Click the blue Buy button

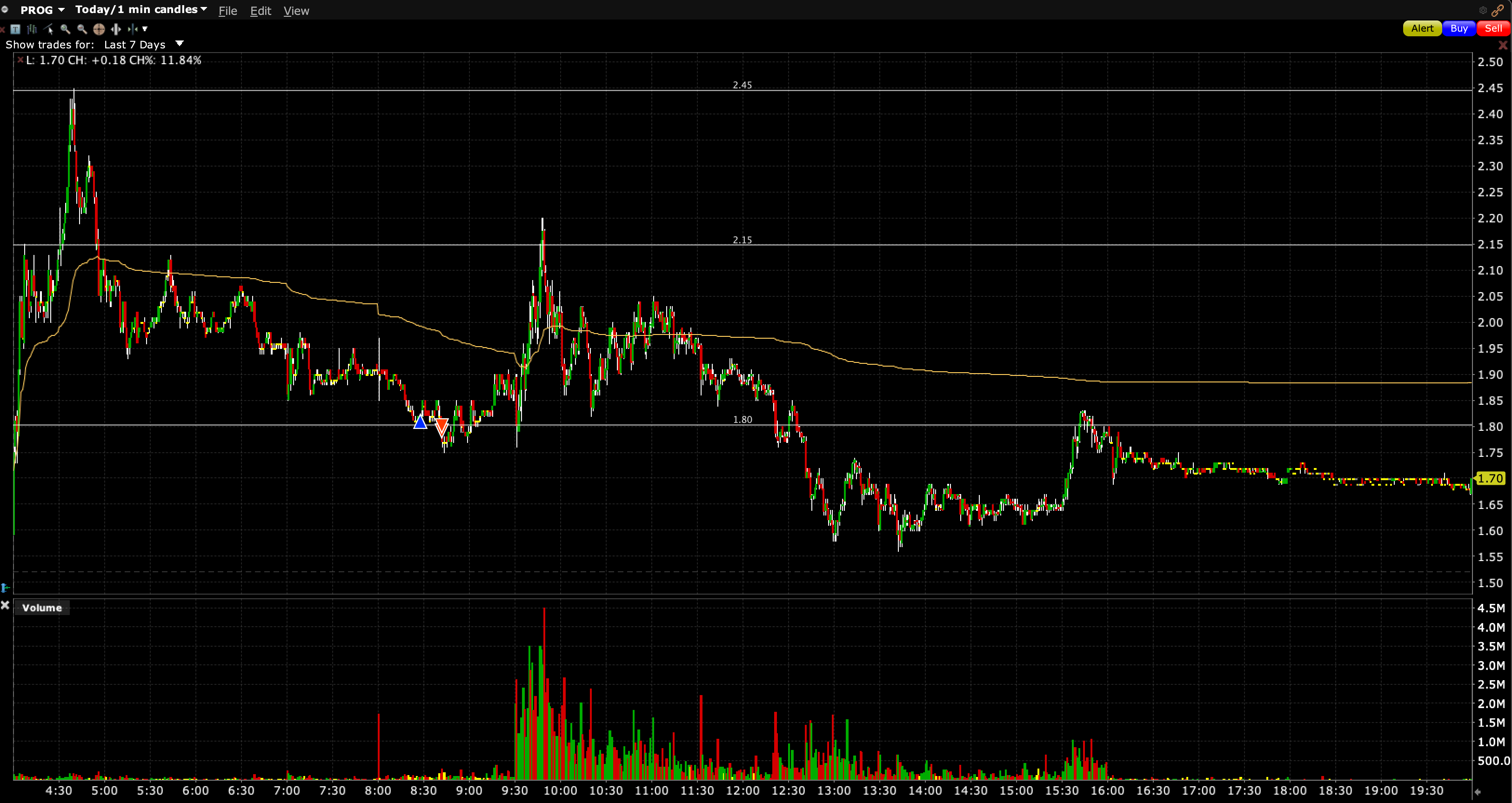point(1458,28)
